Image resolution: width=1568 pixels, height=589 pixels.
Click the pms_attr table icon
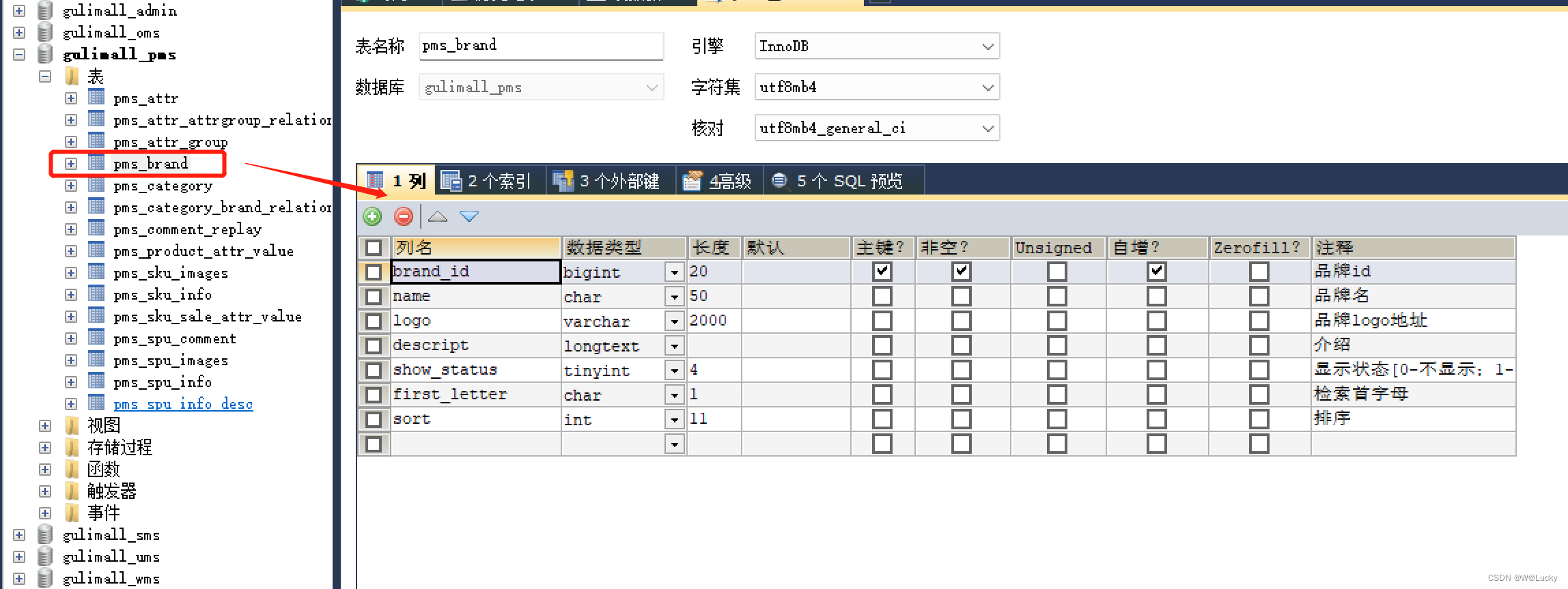point(96,98)
